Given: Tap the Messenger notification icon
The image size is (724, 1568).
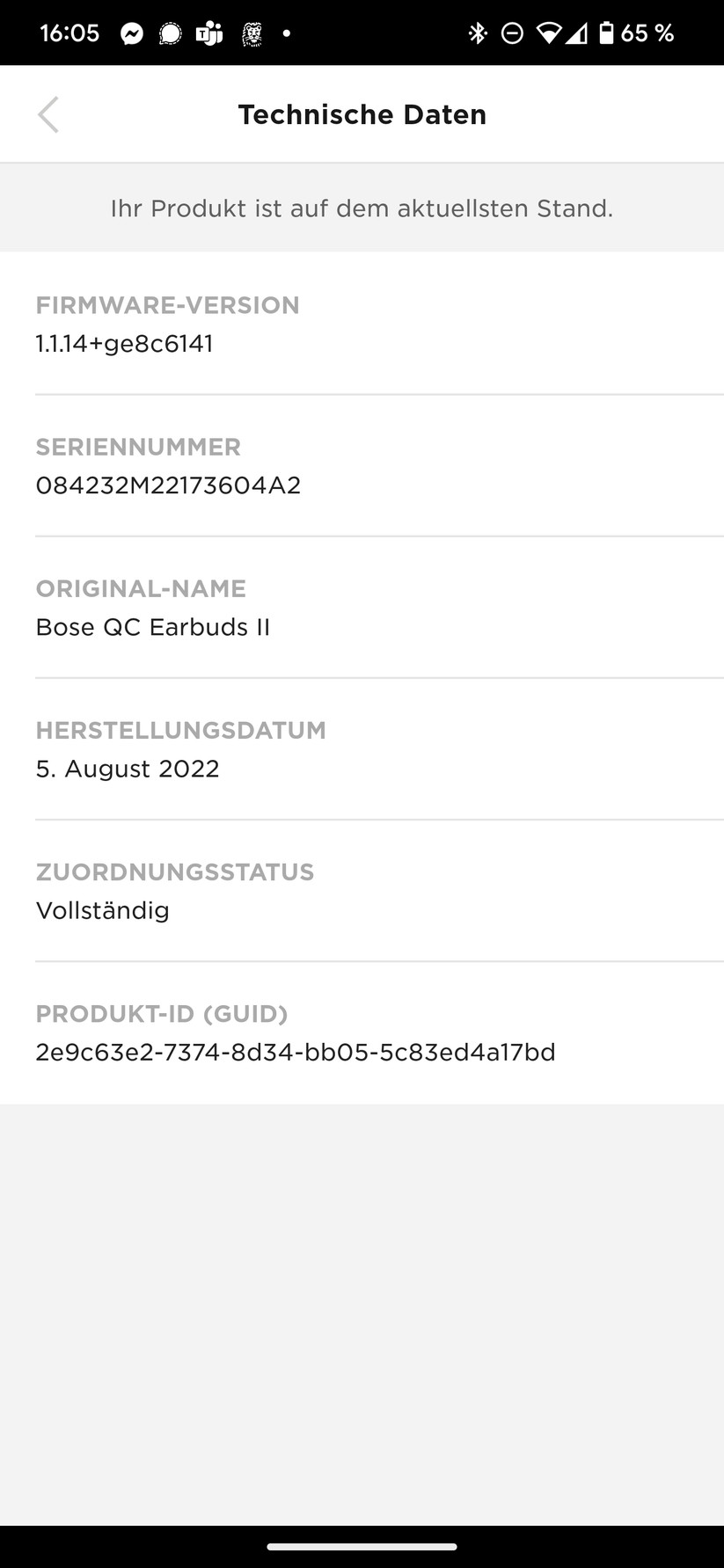Looking at the screenshot, I should tap(132, 34).
